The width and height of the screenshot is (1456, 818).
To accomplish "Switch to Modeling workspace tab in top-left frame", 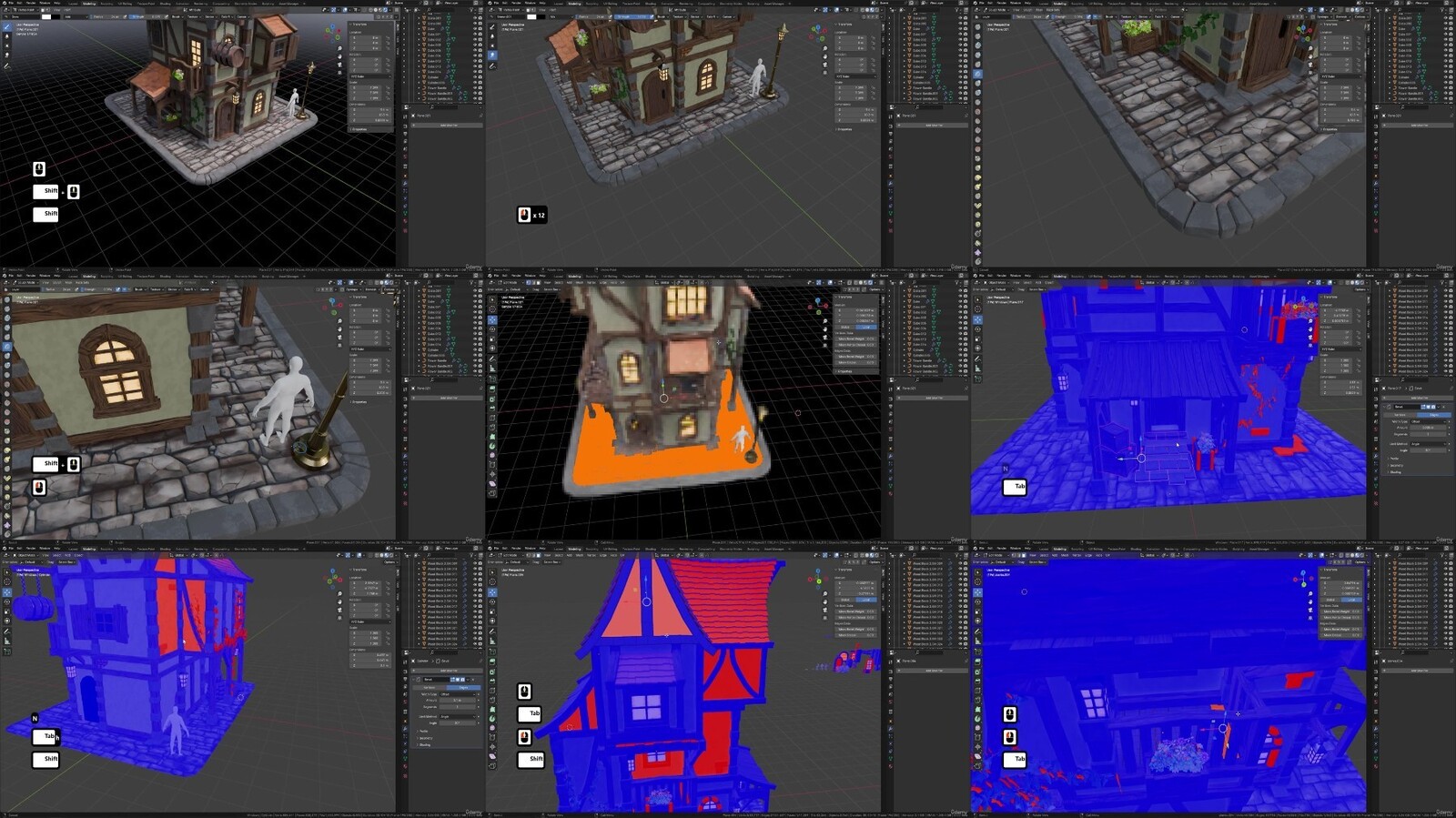I will (x=89, y=4).
